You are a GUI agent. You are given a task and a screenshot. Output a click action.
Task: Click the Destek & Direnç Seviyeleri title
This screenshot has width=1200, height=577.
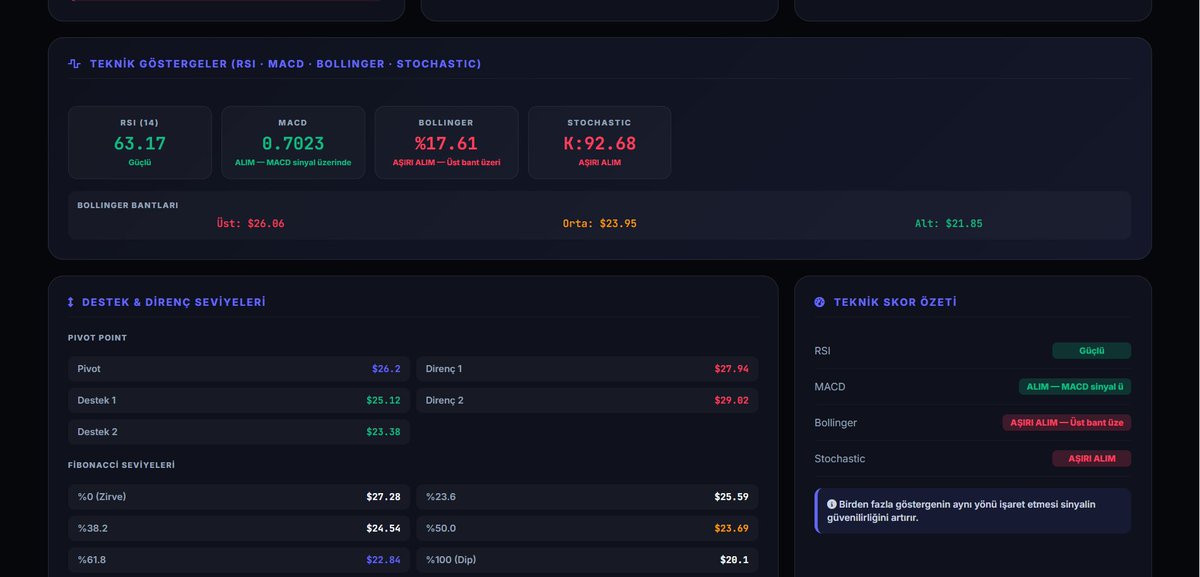tap(173, 302)
